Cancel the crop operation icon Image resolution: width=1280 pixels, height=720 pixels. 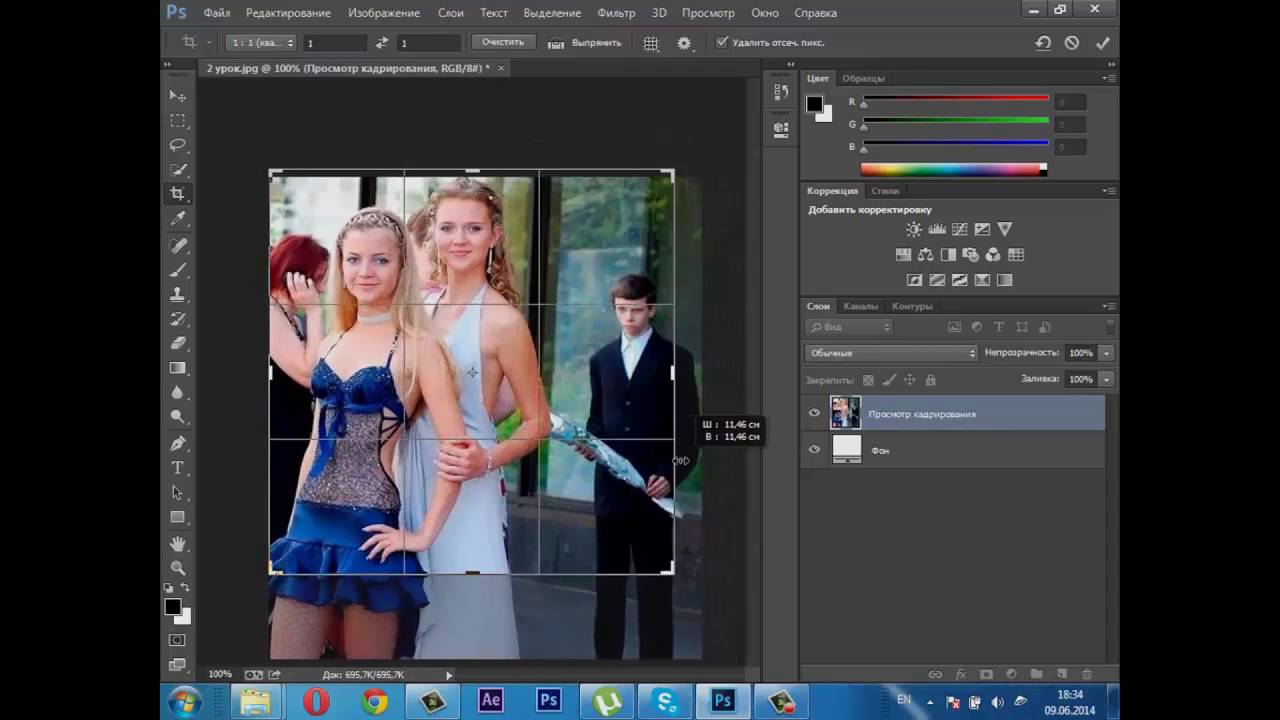(1072, 43)
